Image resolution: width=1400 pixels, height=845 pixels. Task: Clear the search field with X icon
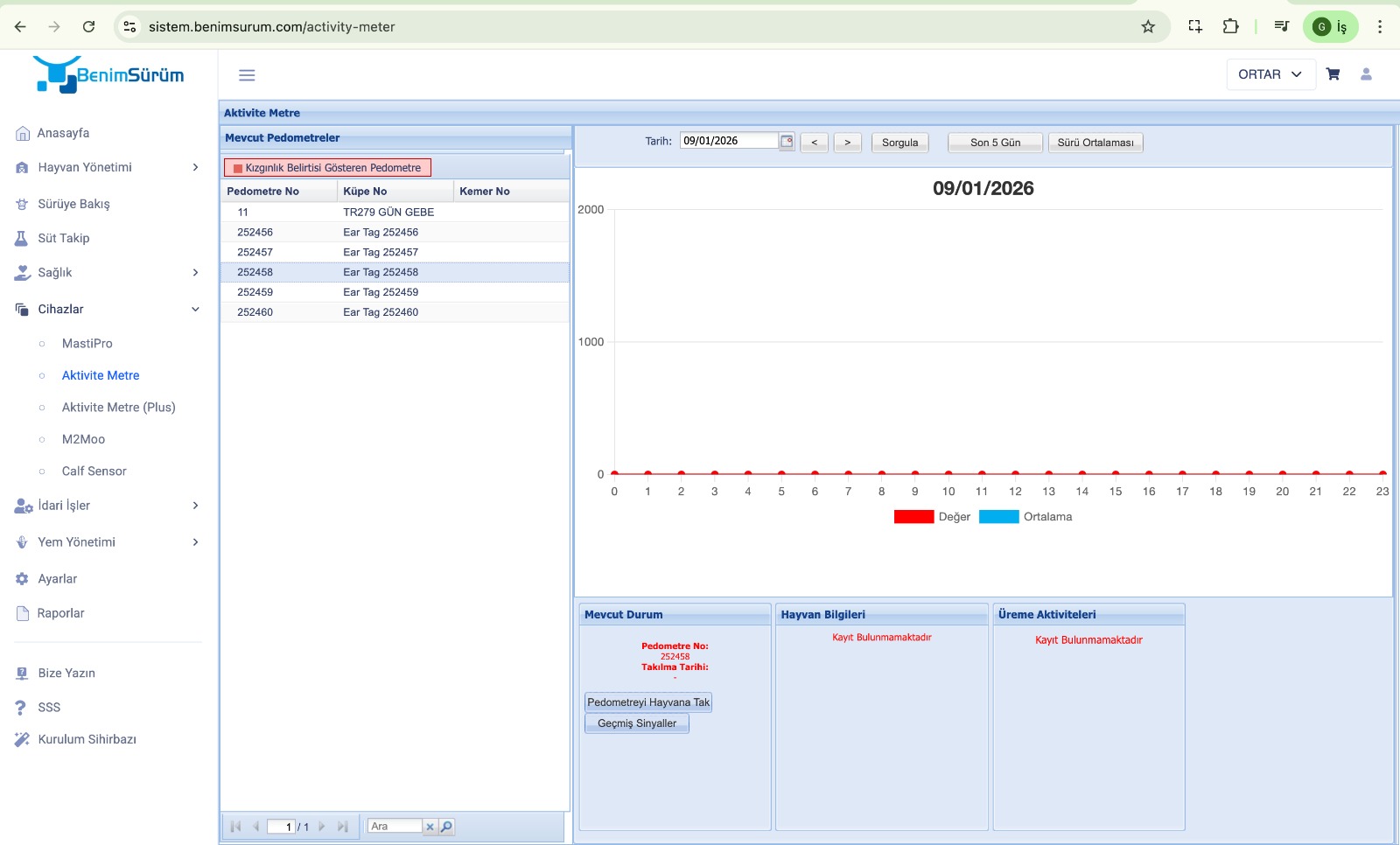tap(430, 827)
